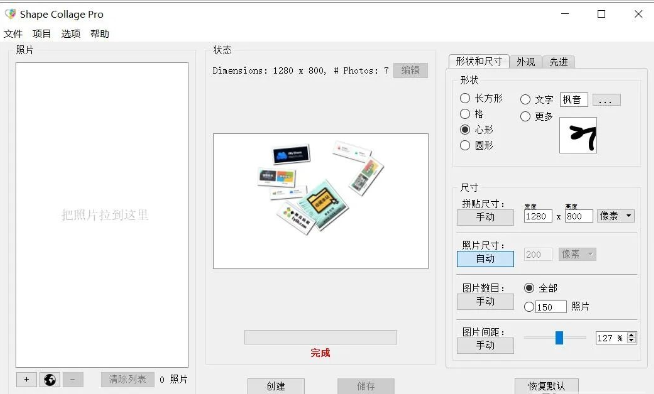Toggle the 手动 button under 拼贴尺寸
The image size is (654, 394).
coord(485,217)
